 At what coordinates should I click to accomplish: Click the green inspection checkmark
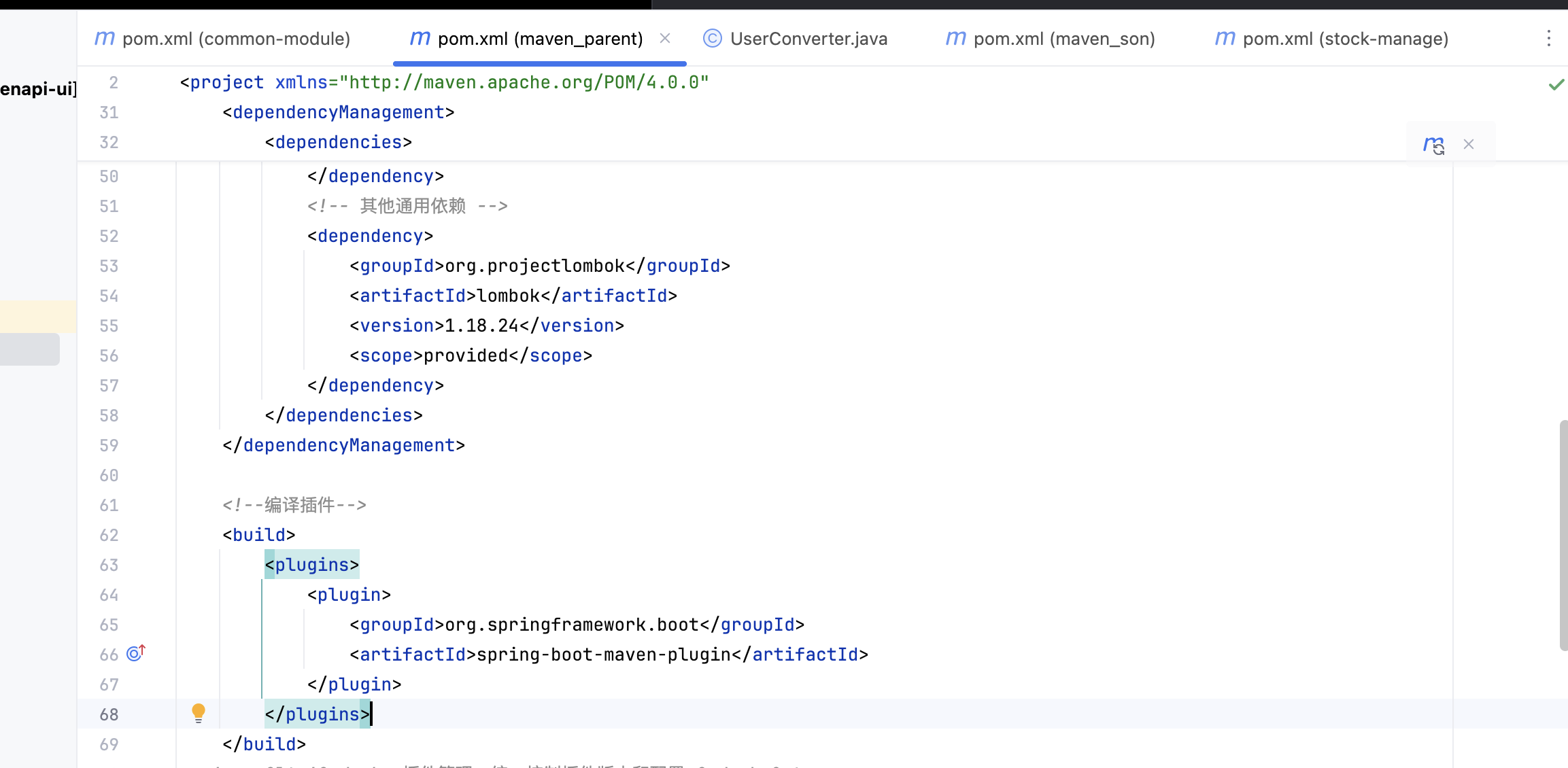point(1556,85)
